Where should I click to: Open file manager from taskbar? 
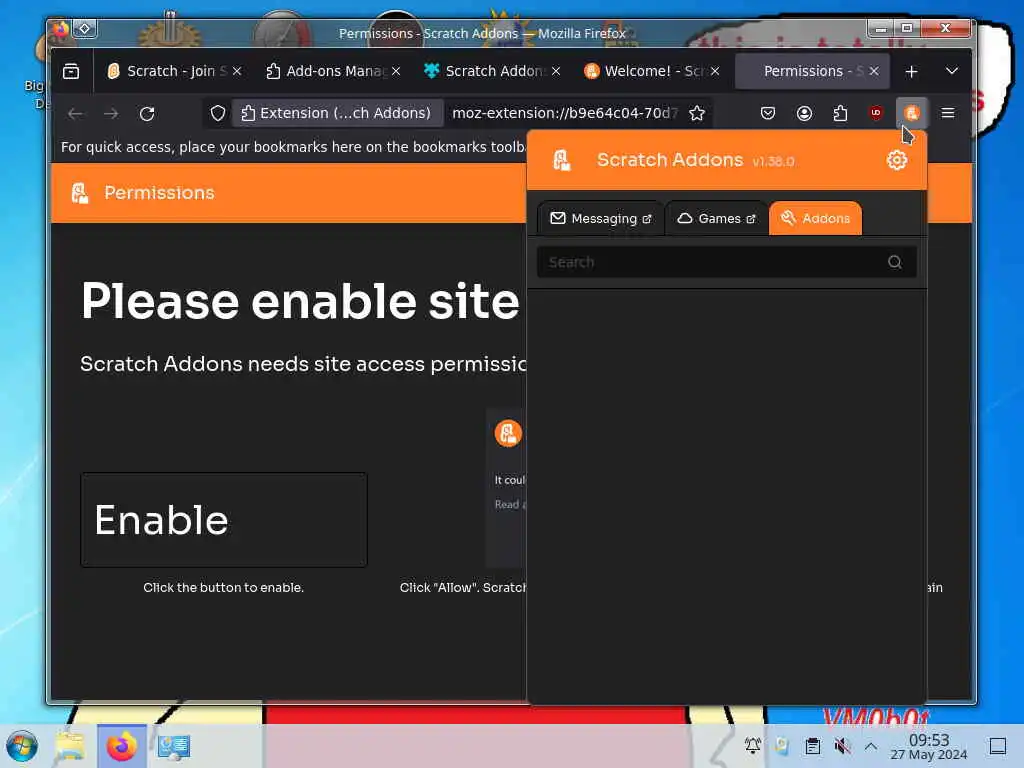click(x=70, y=746)
